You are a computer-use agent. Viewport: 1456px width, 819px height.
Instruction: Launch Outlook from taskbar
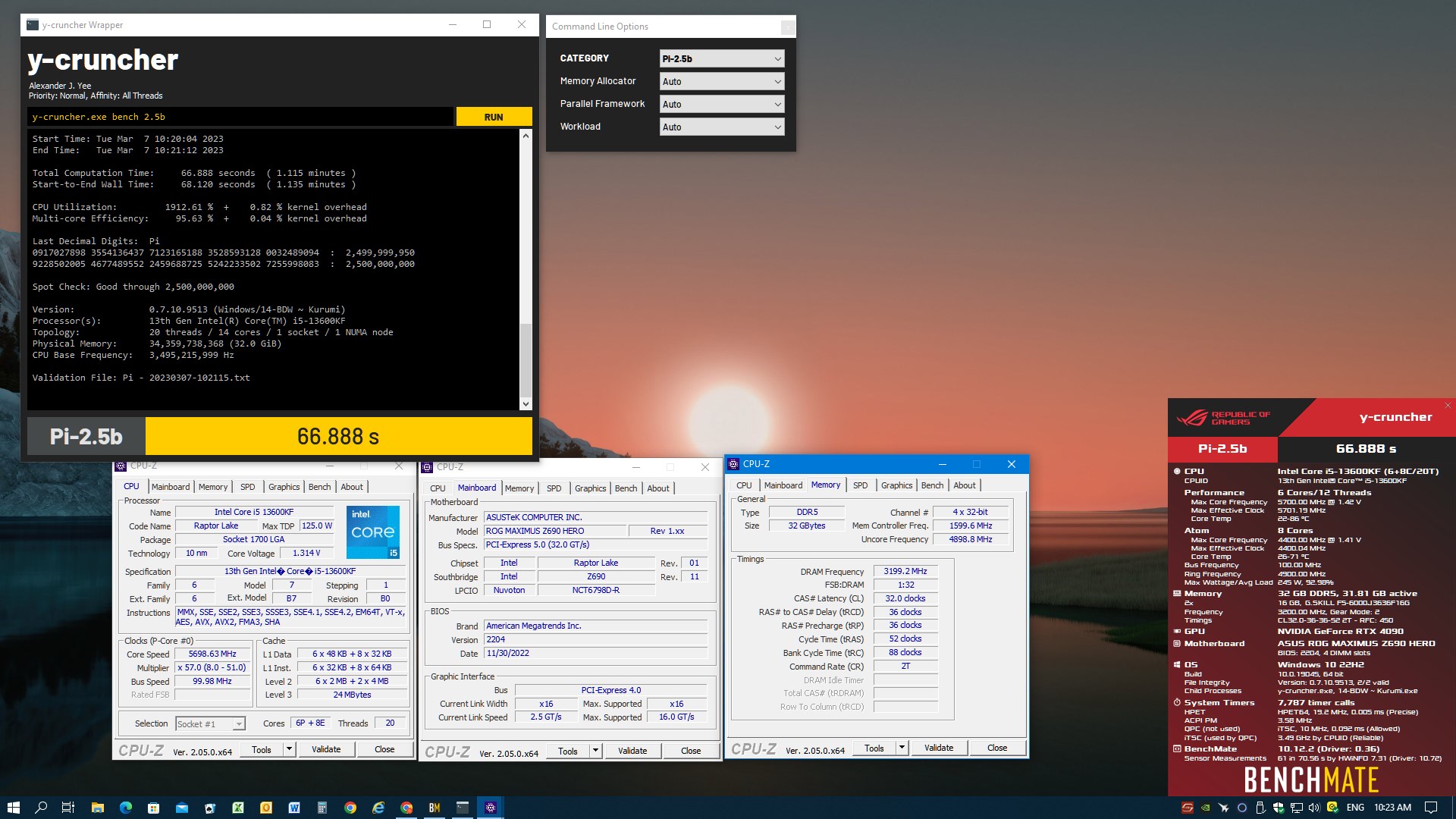click(x=266, y=808)
